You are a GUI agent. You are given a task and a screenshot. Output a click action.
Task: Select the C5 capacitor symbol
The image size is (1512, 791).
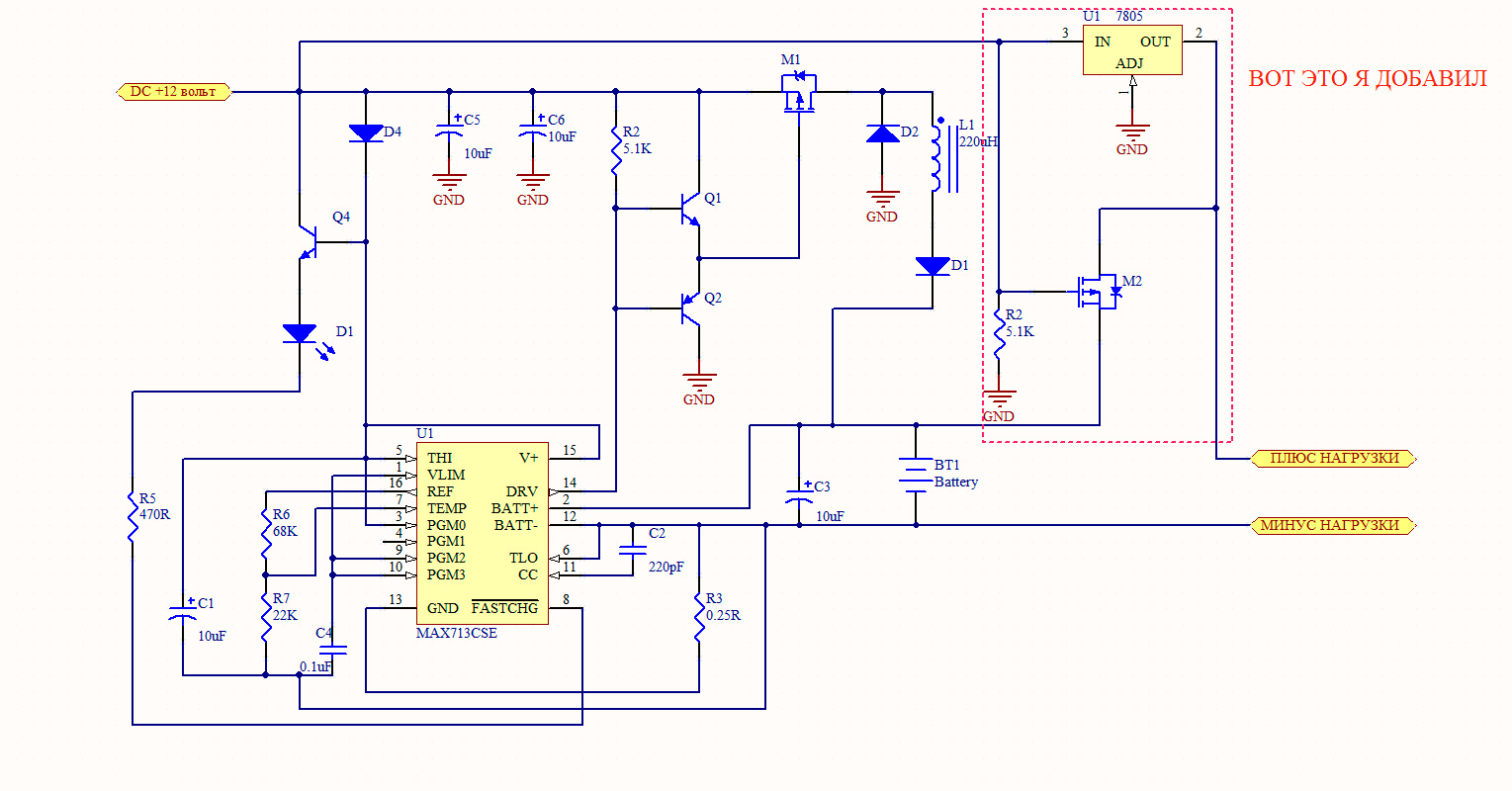point(450,131)
